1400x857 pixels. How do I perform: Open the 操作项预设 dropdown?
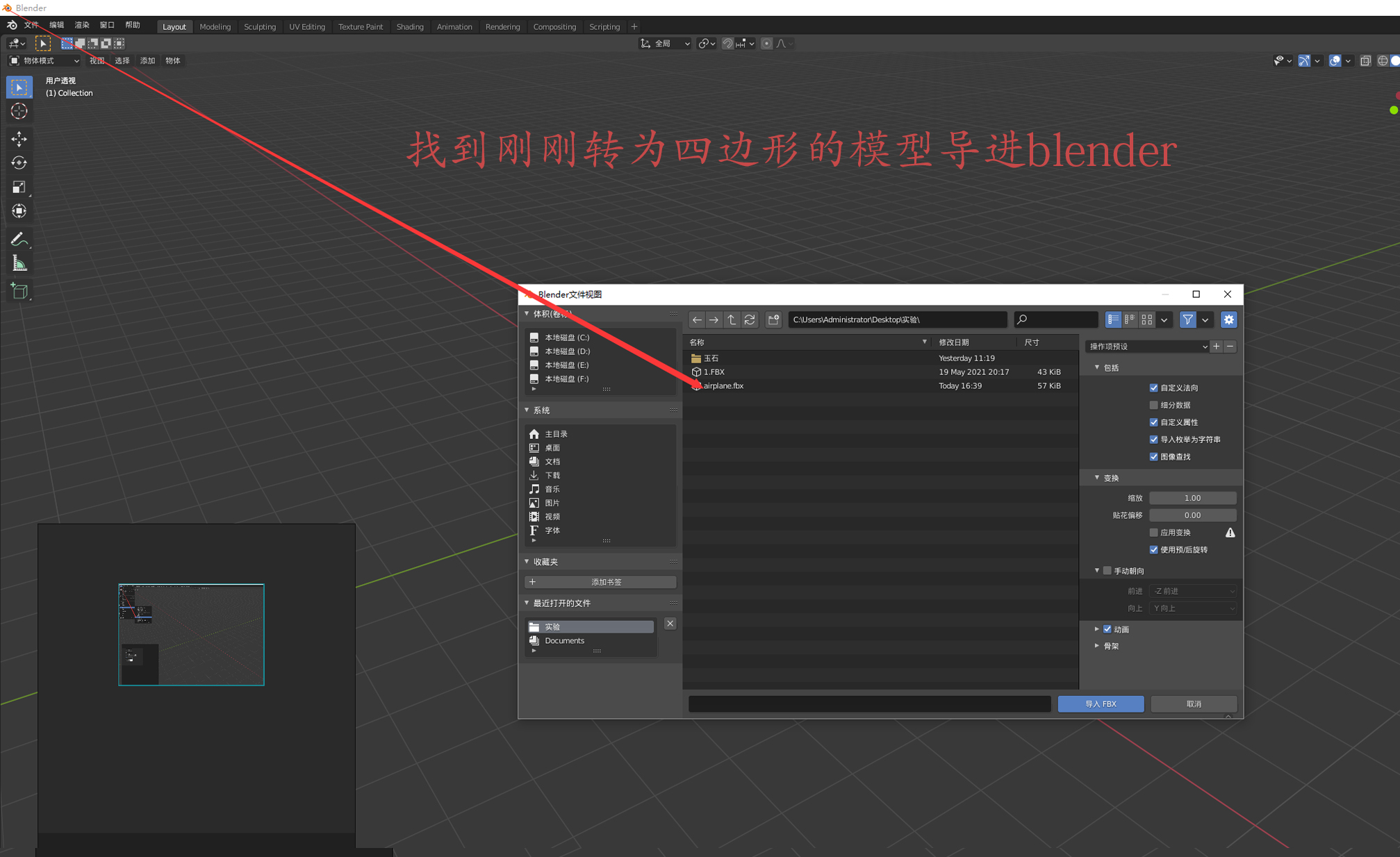click(1147, 347)
